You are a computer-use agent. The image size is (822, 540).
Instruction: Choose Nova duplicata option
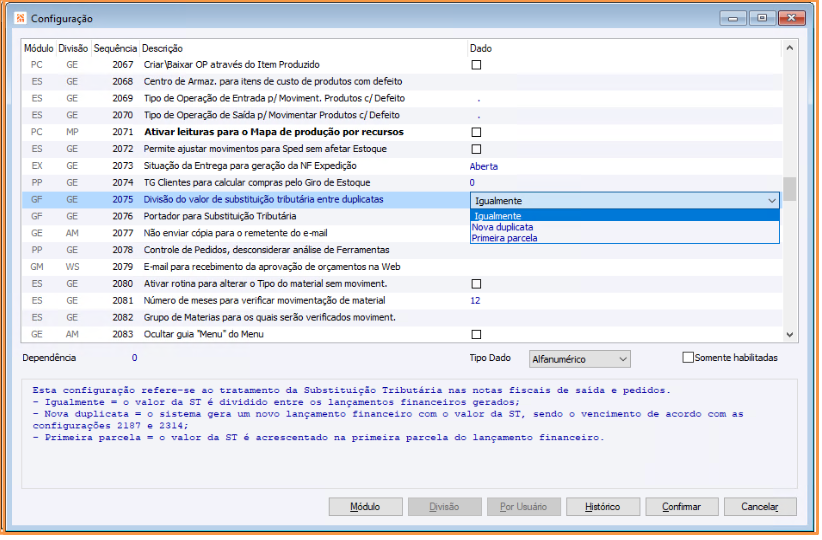626,228
